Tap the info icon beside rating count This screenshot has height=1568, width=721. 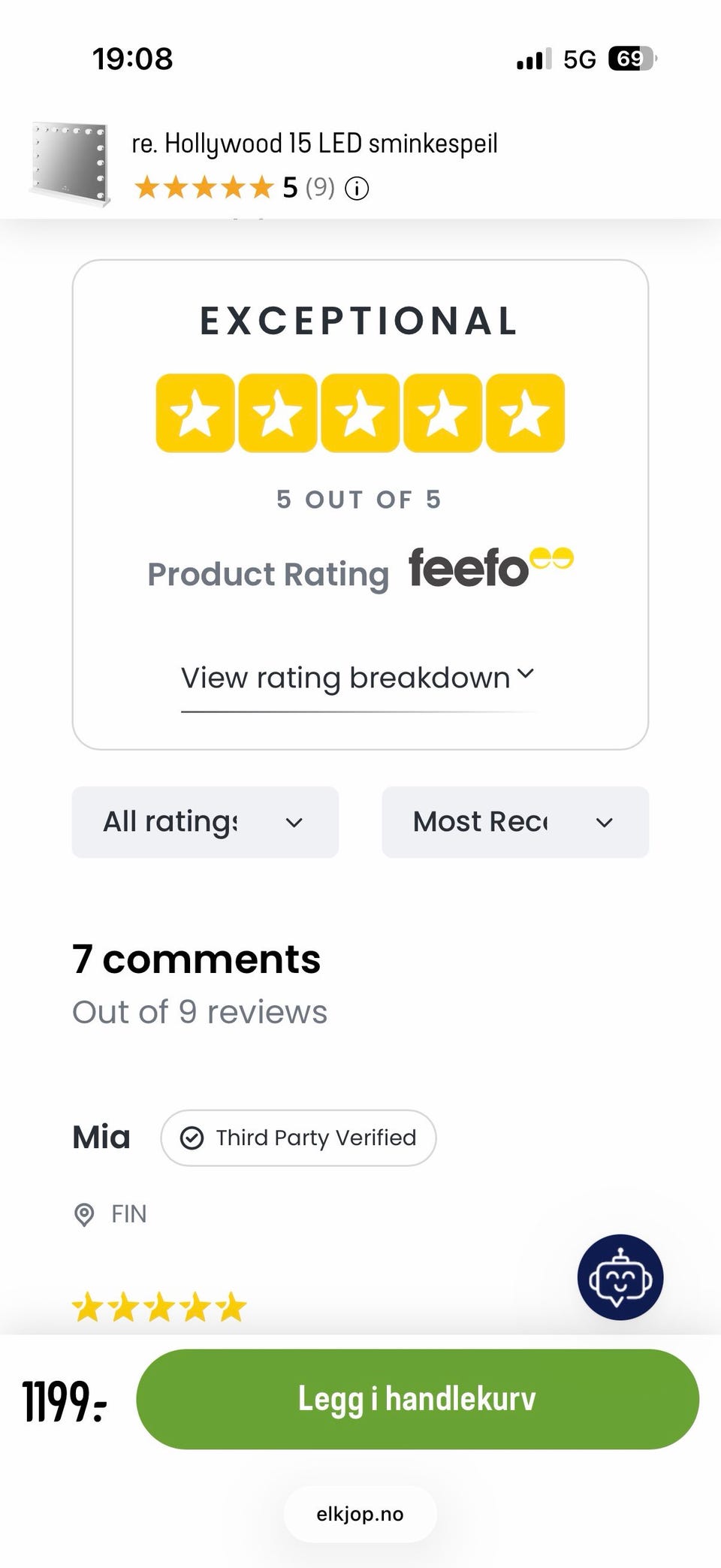tap(357, 189)
